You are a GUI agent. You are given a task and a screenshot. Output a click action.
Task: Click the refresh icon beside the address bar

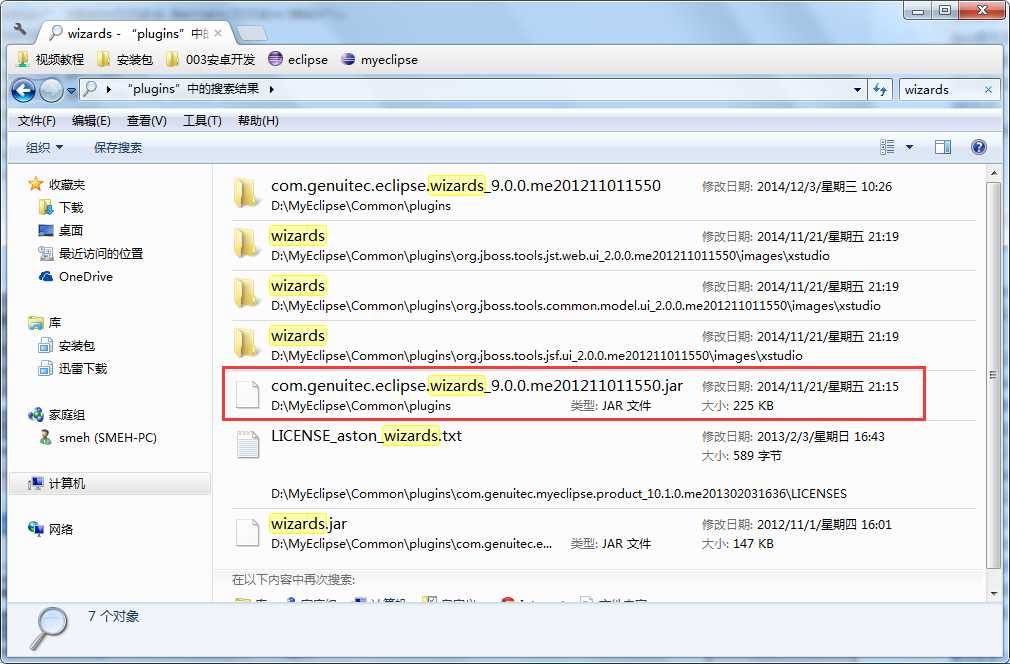[x=880, y=90]
